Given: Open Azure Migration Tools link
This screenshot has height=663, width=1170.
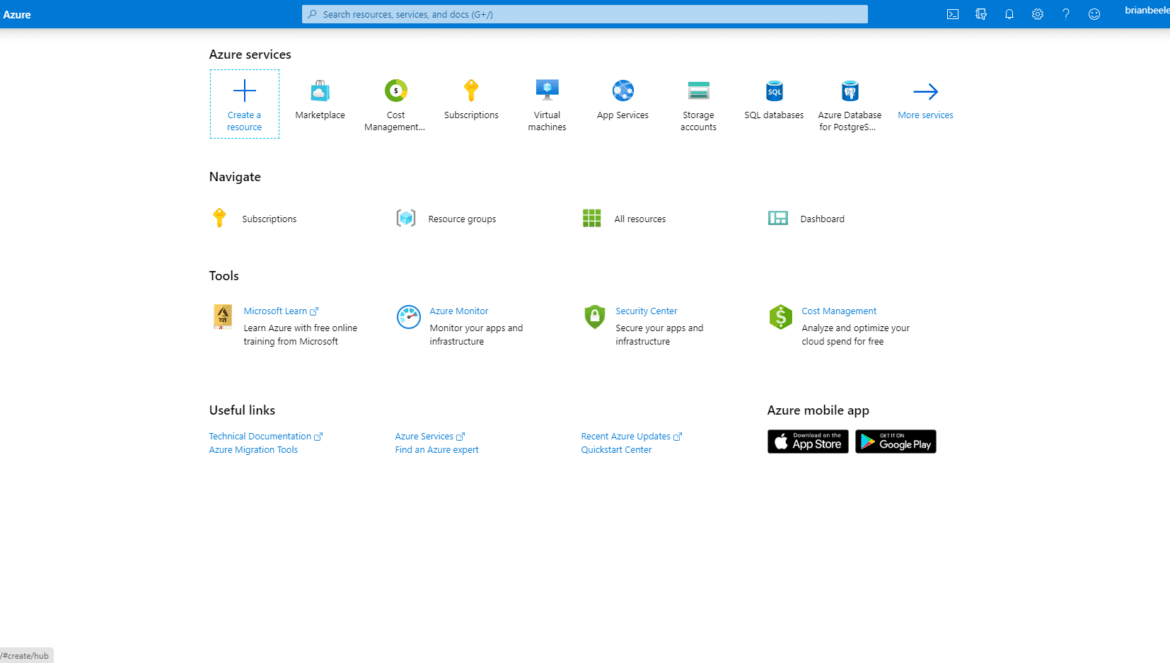Looking at the screenshot, I should tap(253, 450).
